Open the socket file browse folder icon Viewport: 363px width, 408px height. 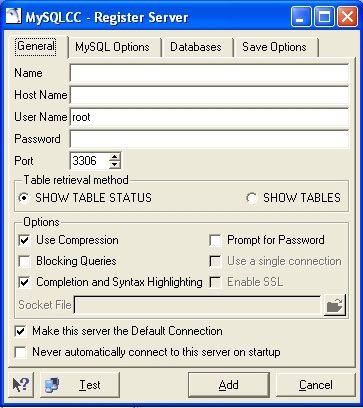pyautogui.click(x=335, y=305)
